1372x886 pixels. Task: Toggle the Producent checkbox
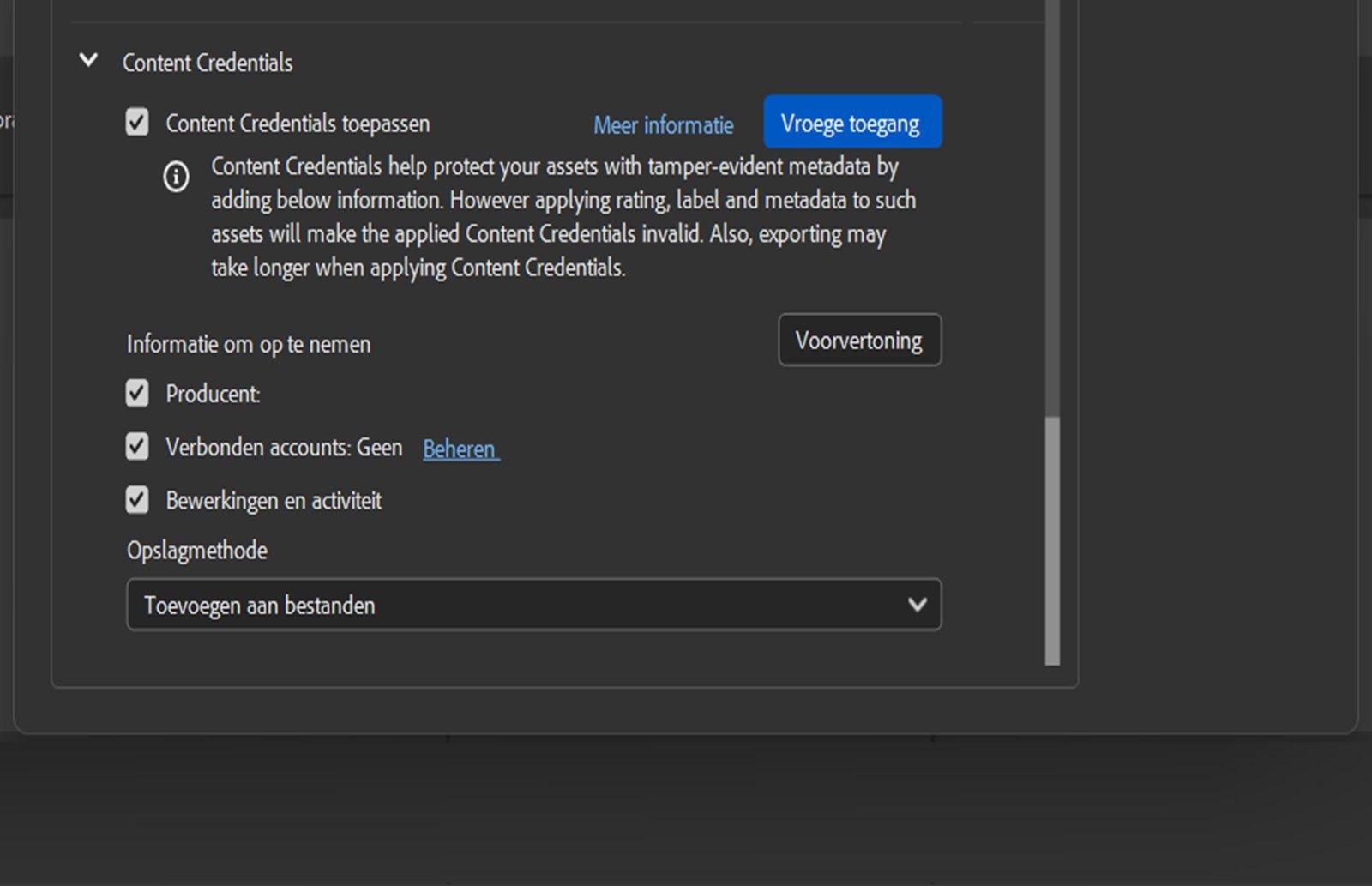[x=137, y=393]
